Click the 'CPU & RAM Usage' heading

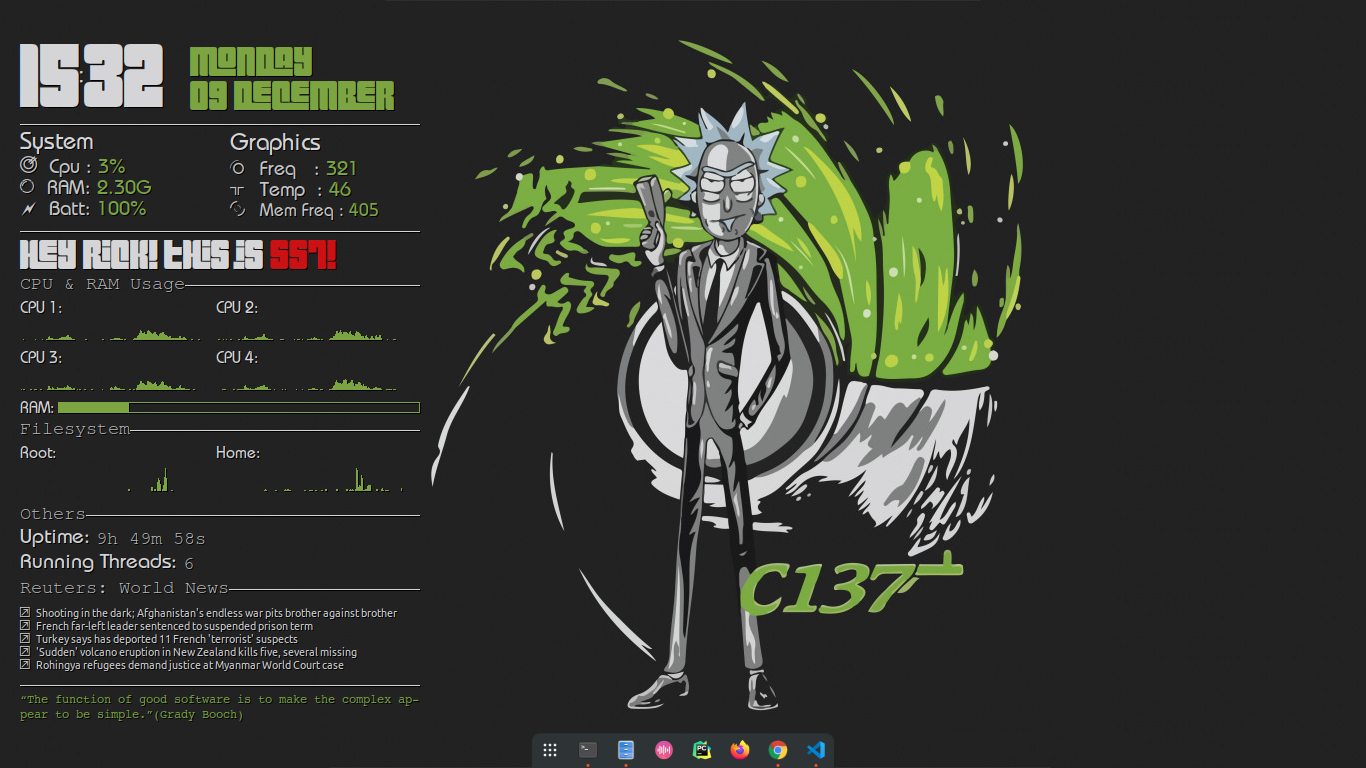(102, 284)
